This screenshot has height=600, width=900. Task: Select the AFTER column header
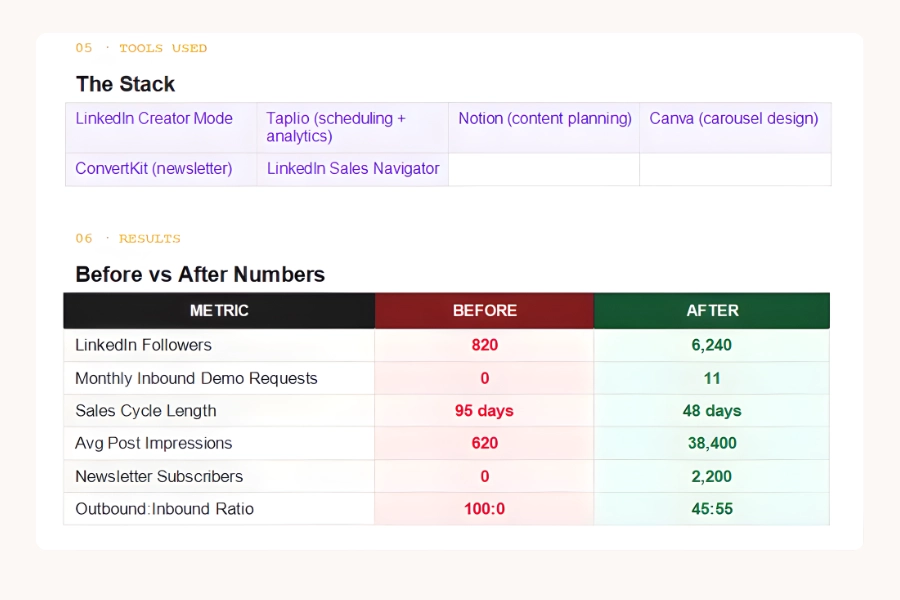coord(711,310)
